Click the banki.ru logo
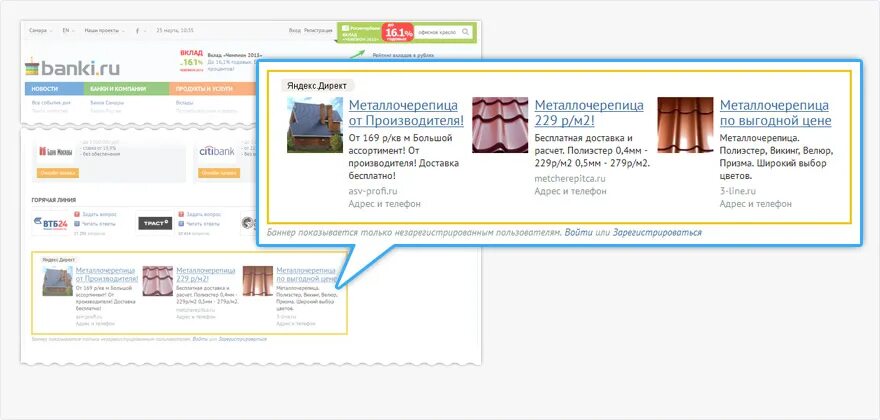The width and height of the screenshot is (880, 420). [x=72, y=69]
